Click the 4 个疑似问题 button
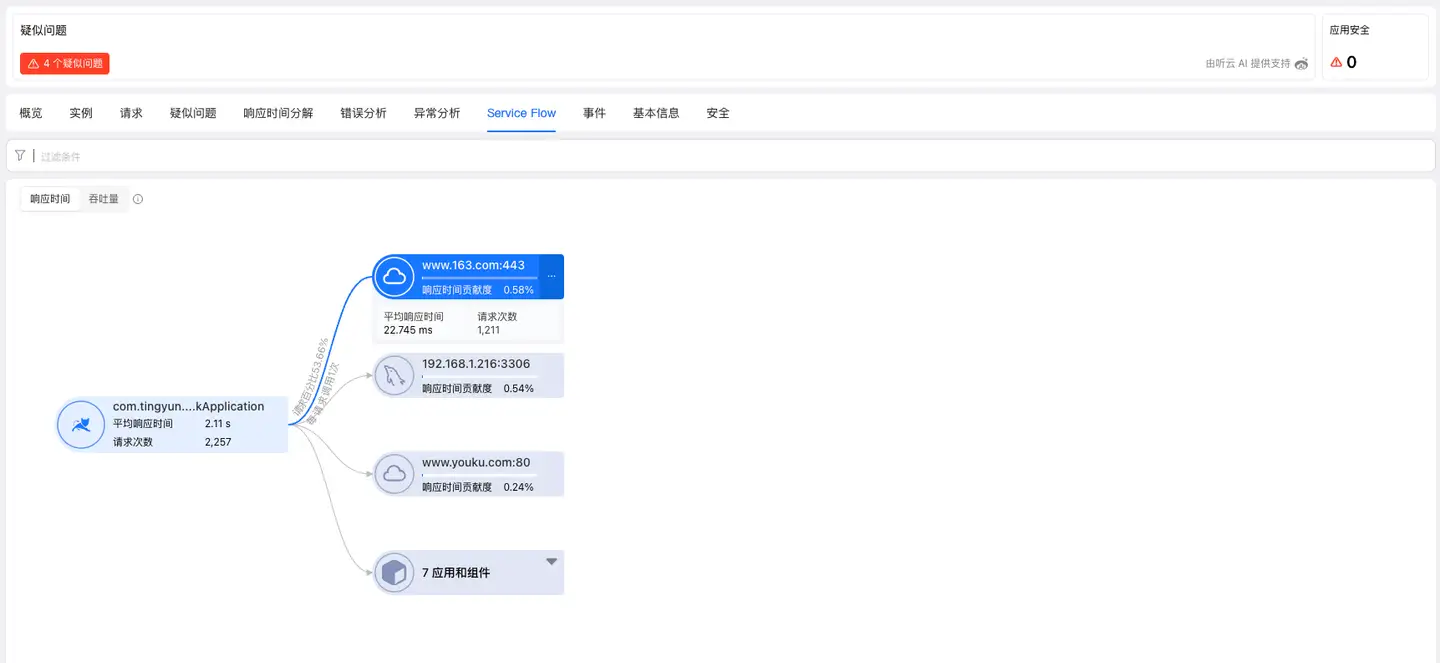The width and height of the screenshot is (1440, 663). (x=64, y=62)
